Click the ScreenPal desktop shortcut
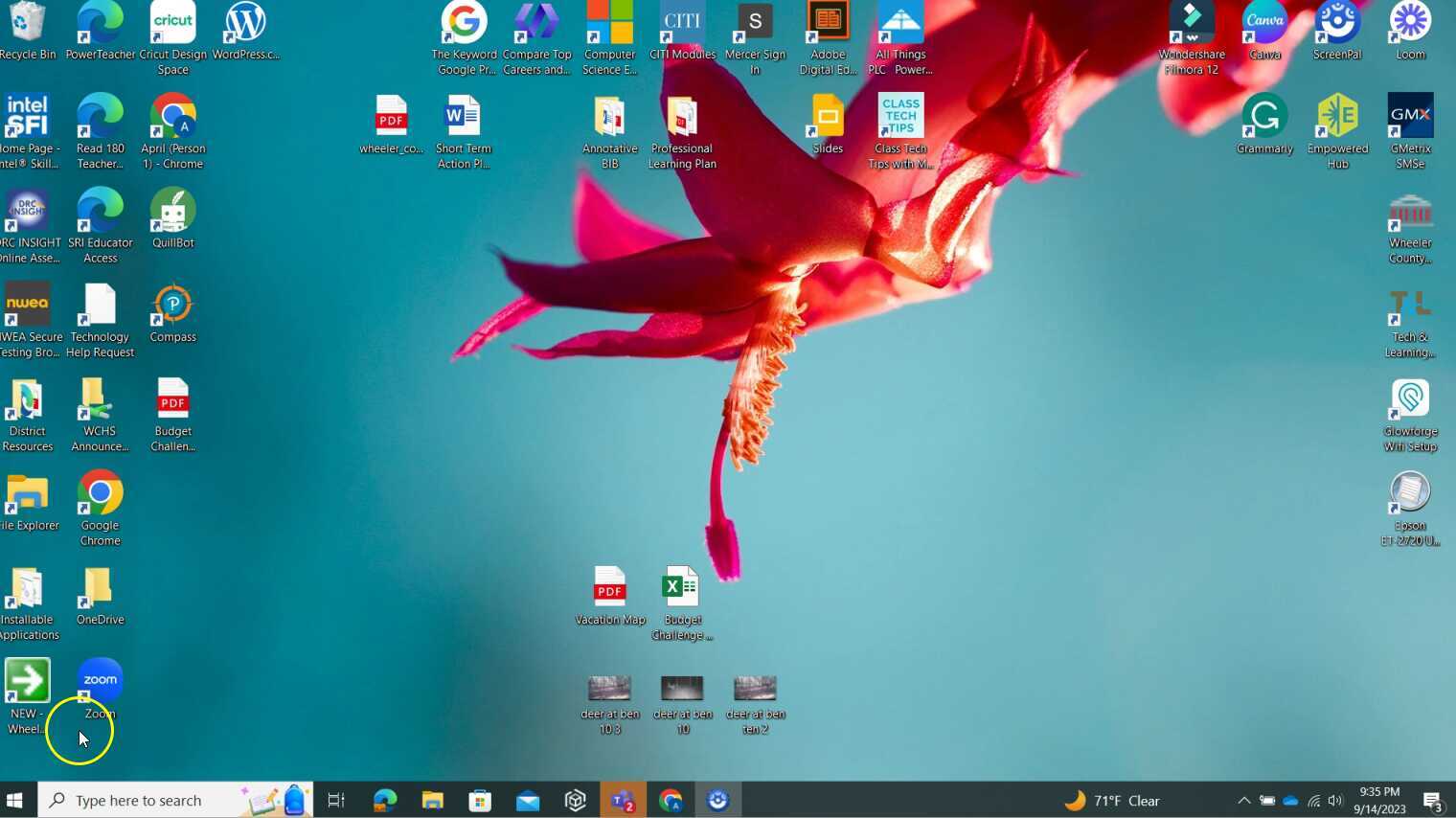Image resolution: width=1456 pixels, height=818 pixels. (1337, 23)
